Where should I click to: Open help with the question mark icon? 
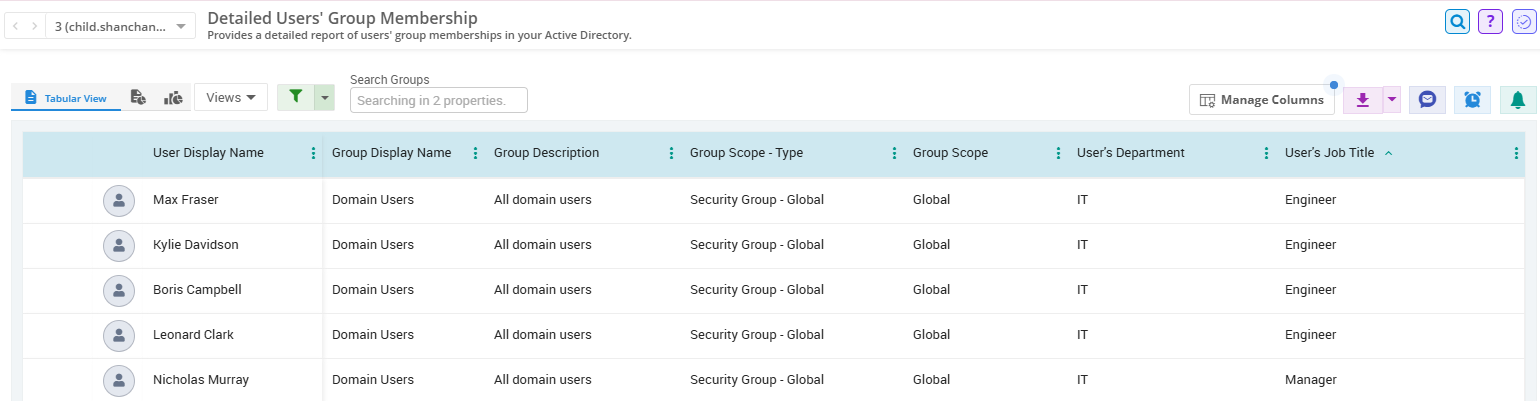tap(1490, 21)
